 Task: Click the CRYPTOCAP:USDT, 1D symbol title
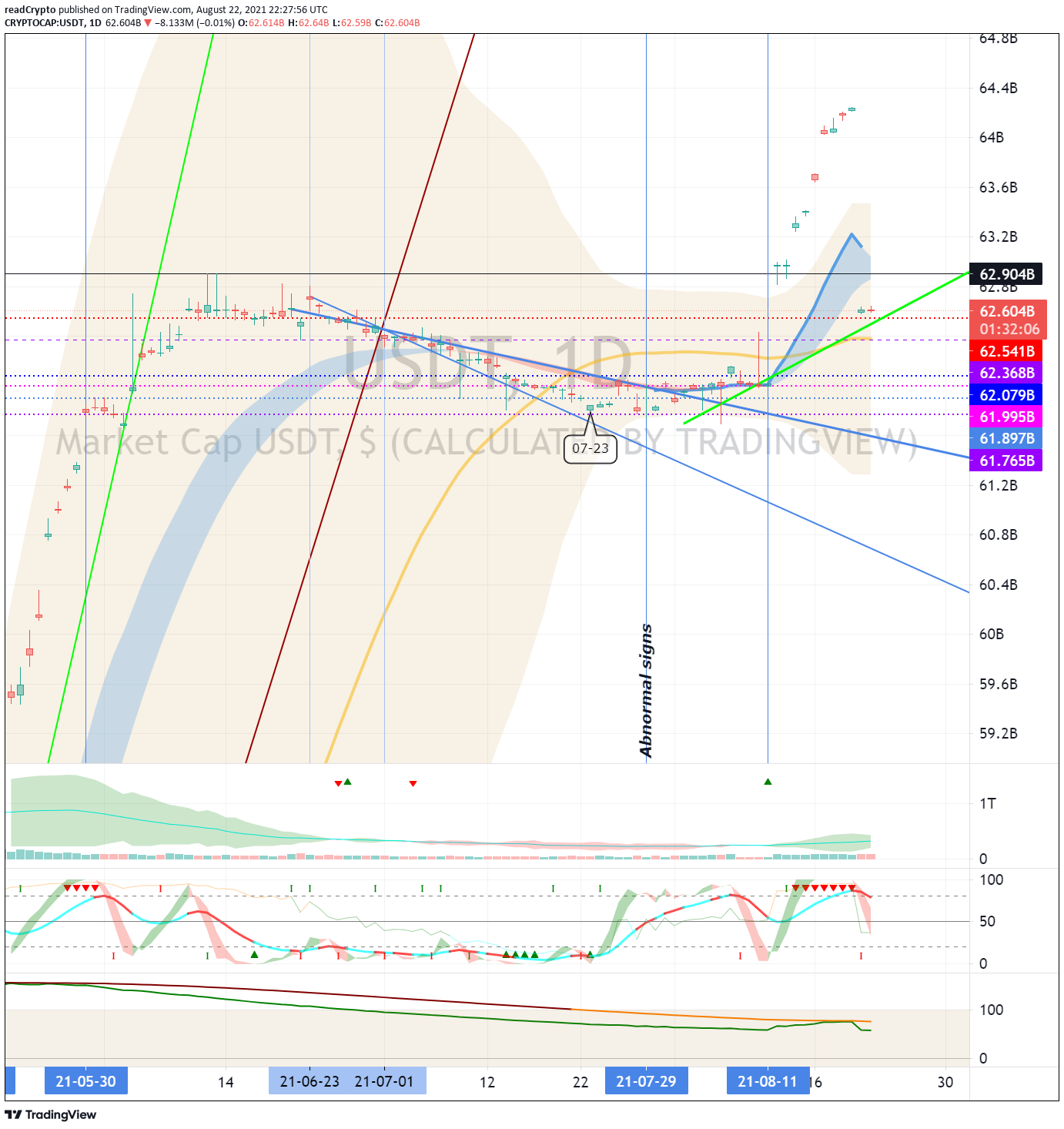click(53, 23)
